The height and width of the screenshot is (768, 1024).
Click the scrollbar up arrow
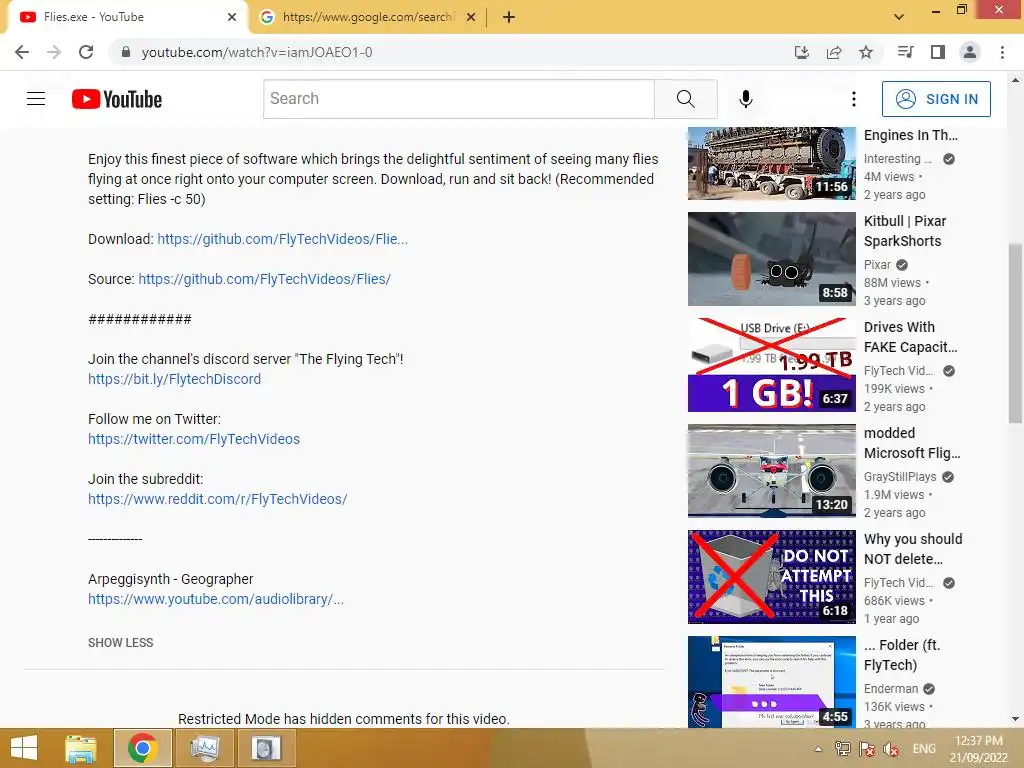1015,80
